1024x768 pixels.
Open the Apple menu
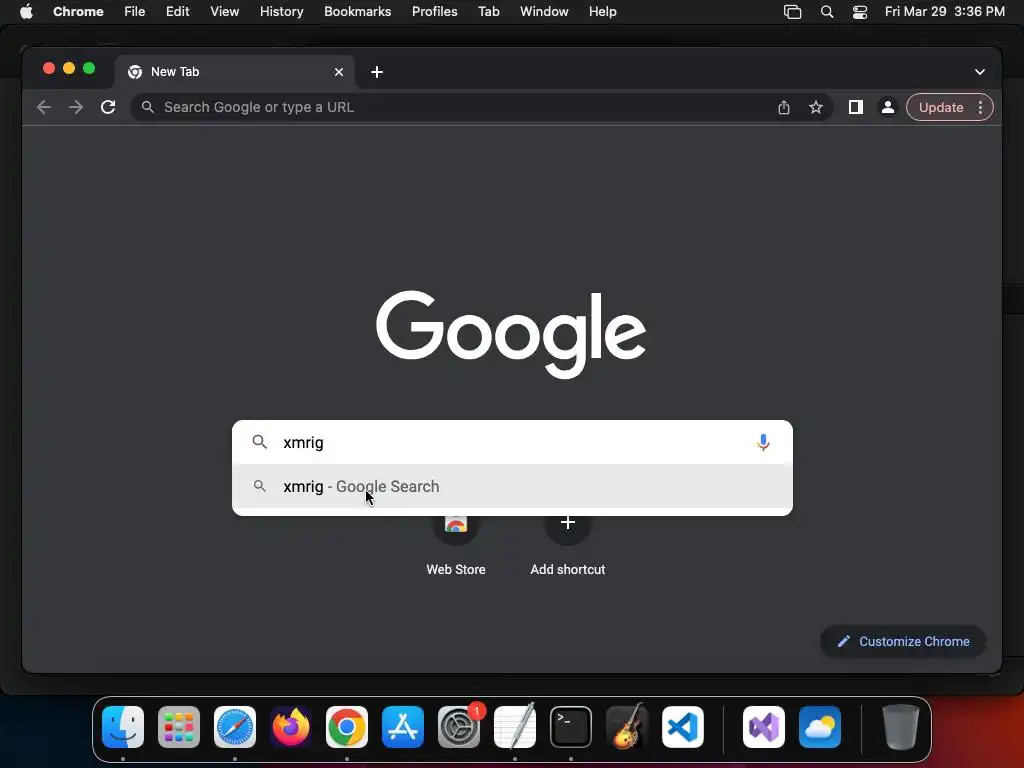coord(26,12)
